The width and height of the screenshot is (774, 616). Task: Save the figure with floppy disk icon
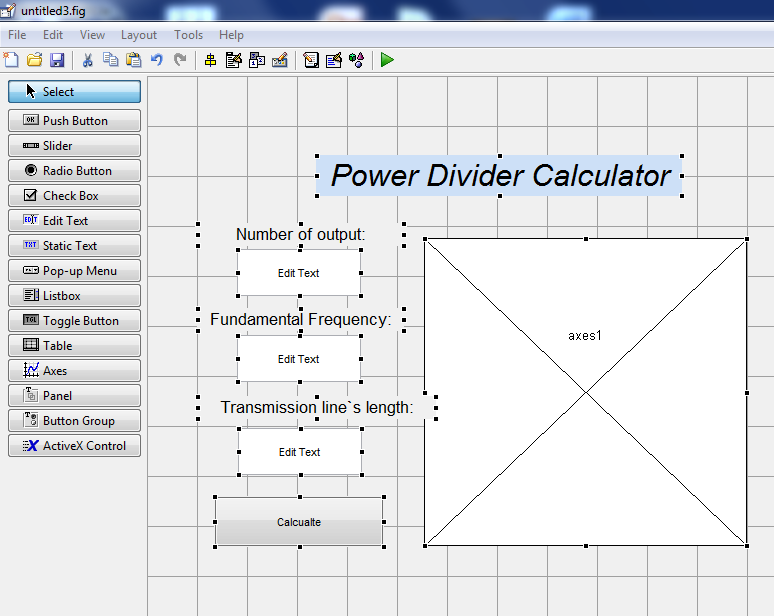(57, 60)
